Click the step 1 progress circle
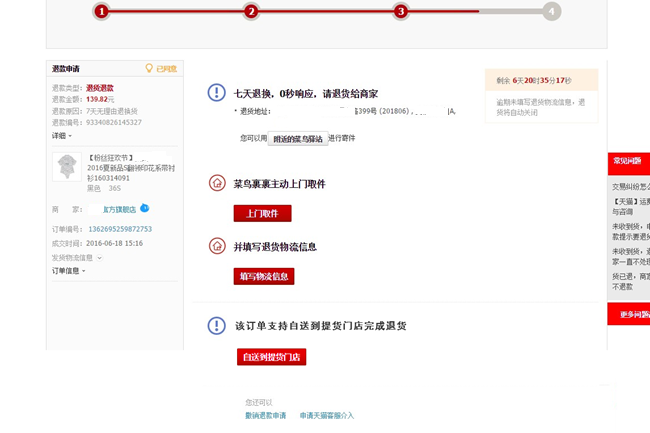Image resolution: width=650 pixels, height=433 pixels. pos(102,11)
